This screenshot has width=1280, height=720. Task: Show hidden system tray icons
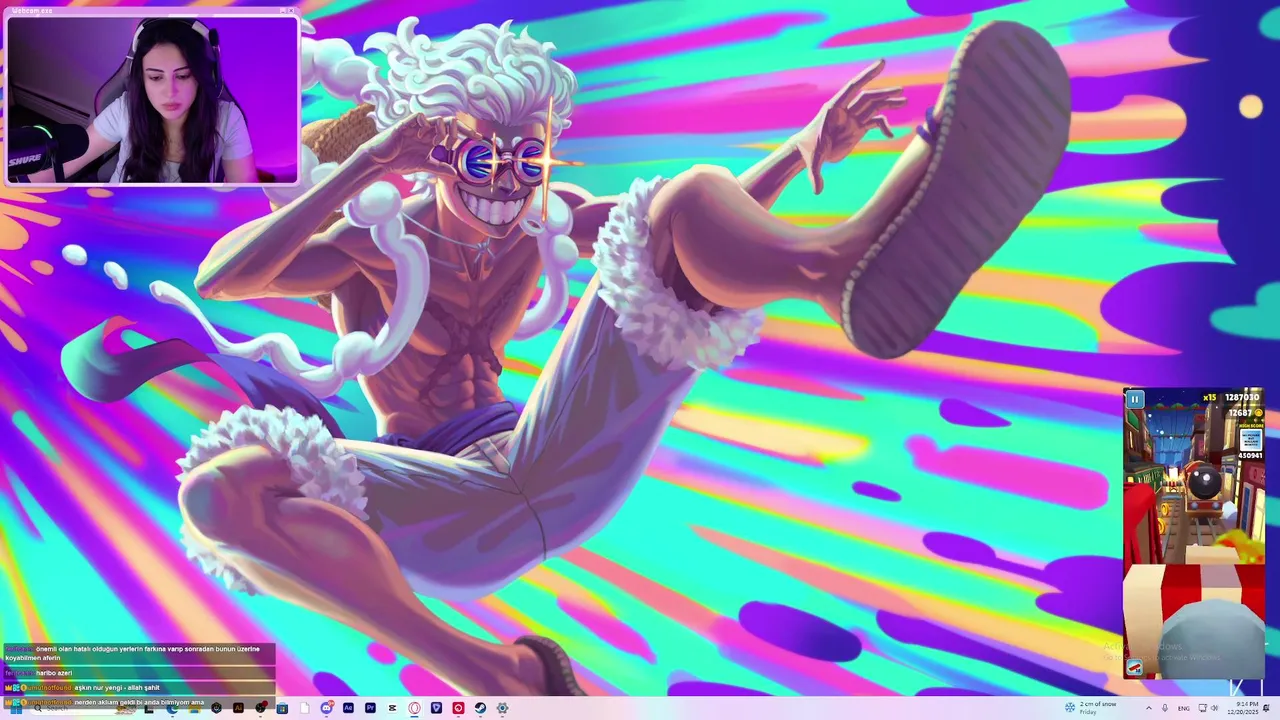(x=1149, y=708)
